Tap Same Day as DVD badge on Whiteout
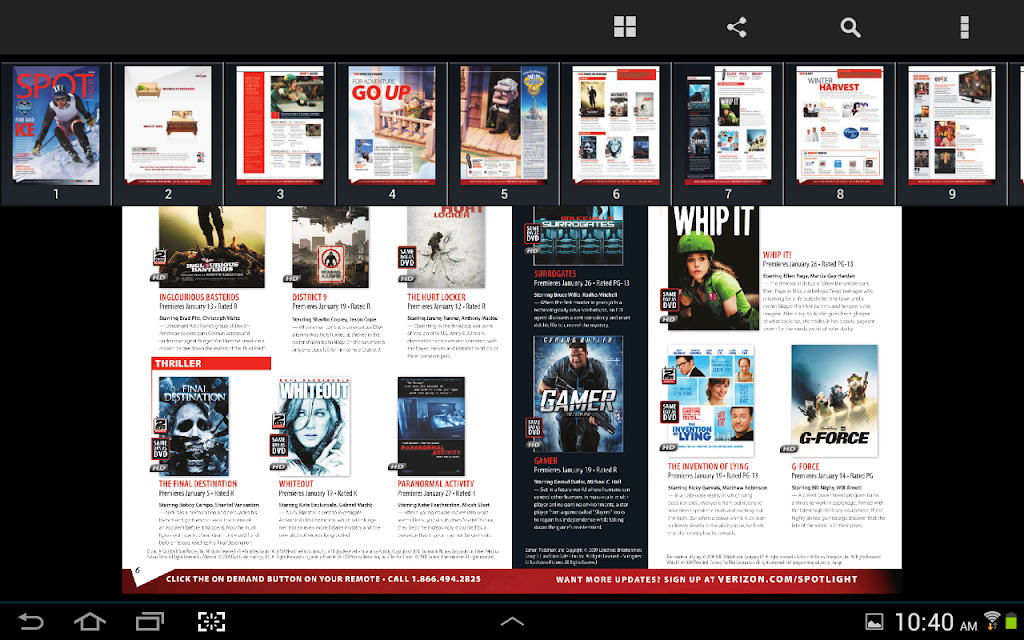This screenshot has height=640, width=1024. (x=279, y=445)
